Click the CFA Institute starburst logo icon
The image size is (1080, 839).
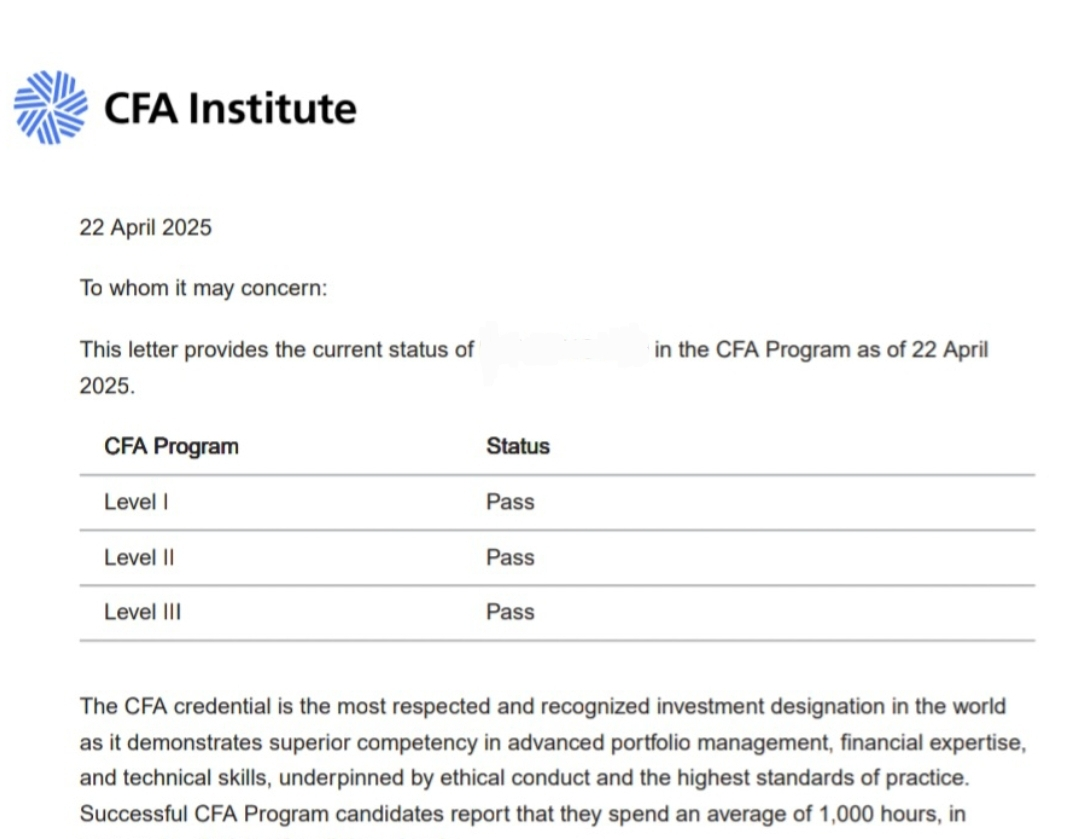[x=51, y=107]
